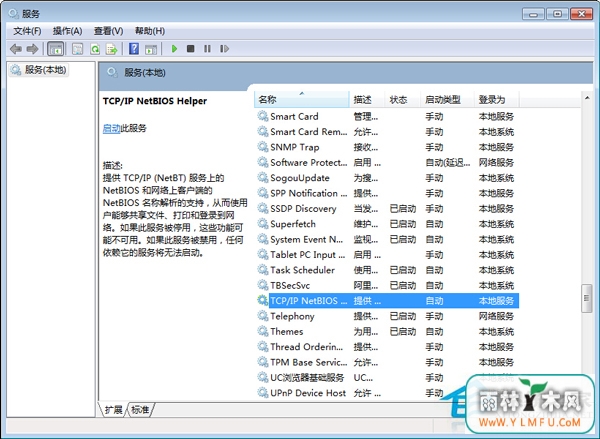
Task: Click gear icon beside Smart Card
Action: [x=262, y=116]
